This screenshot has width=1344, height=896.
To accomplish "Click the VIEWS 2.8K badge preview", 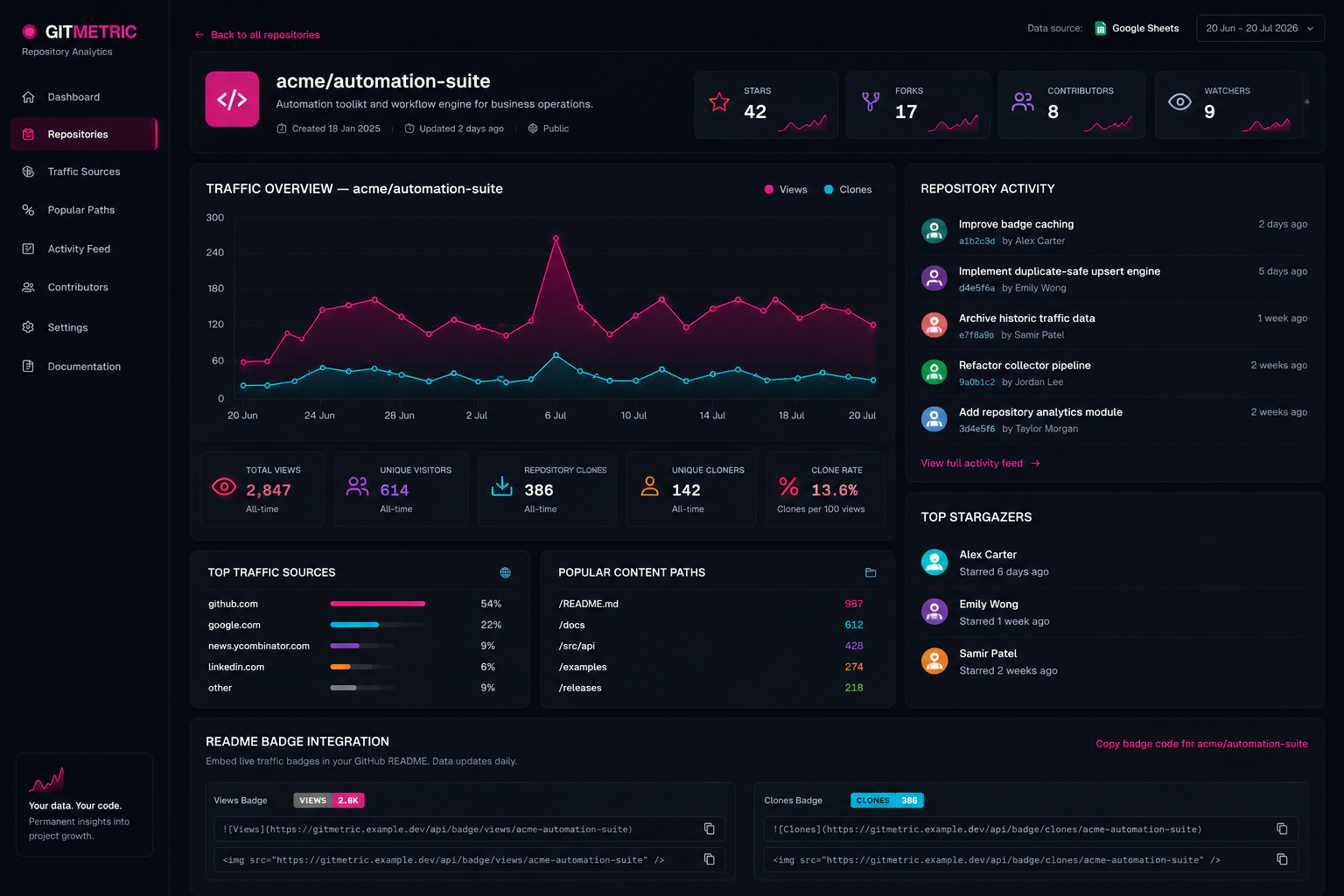I will click(329, 800).
